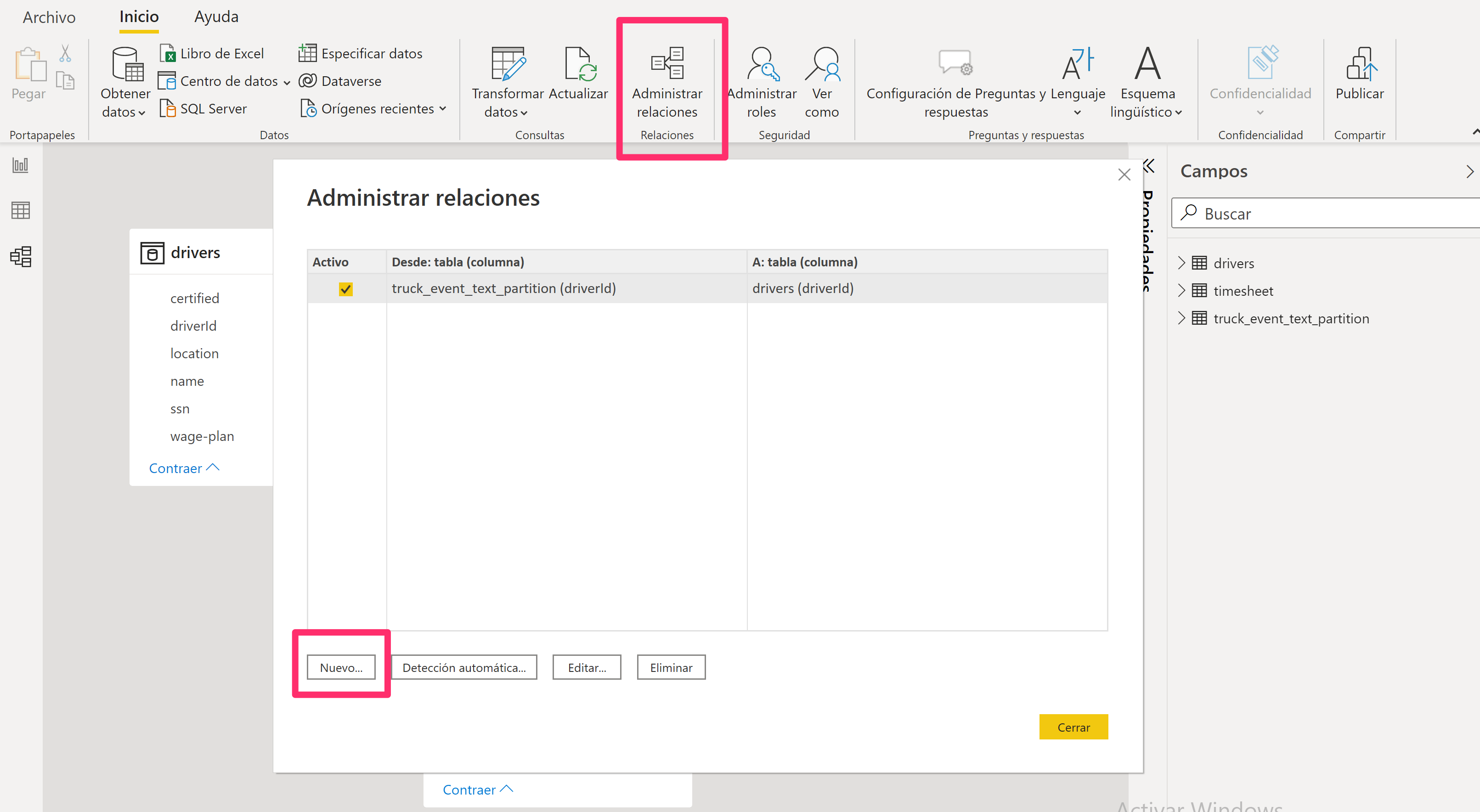This screenshot has width=1480, height=812.
Task: Expand truck_event_text_partition in Campos
Action: [1181, 318]
